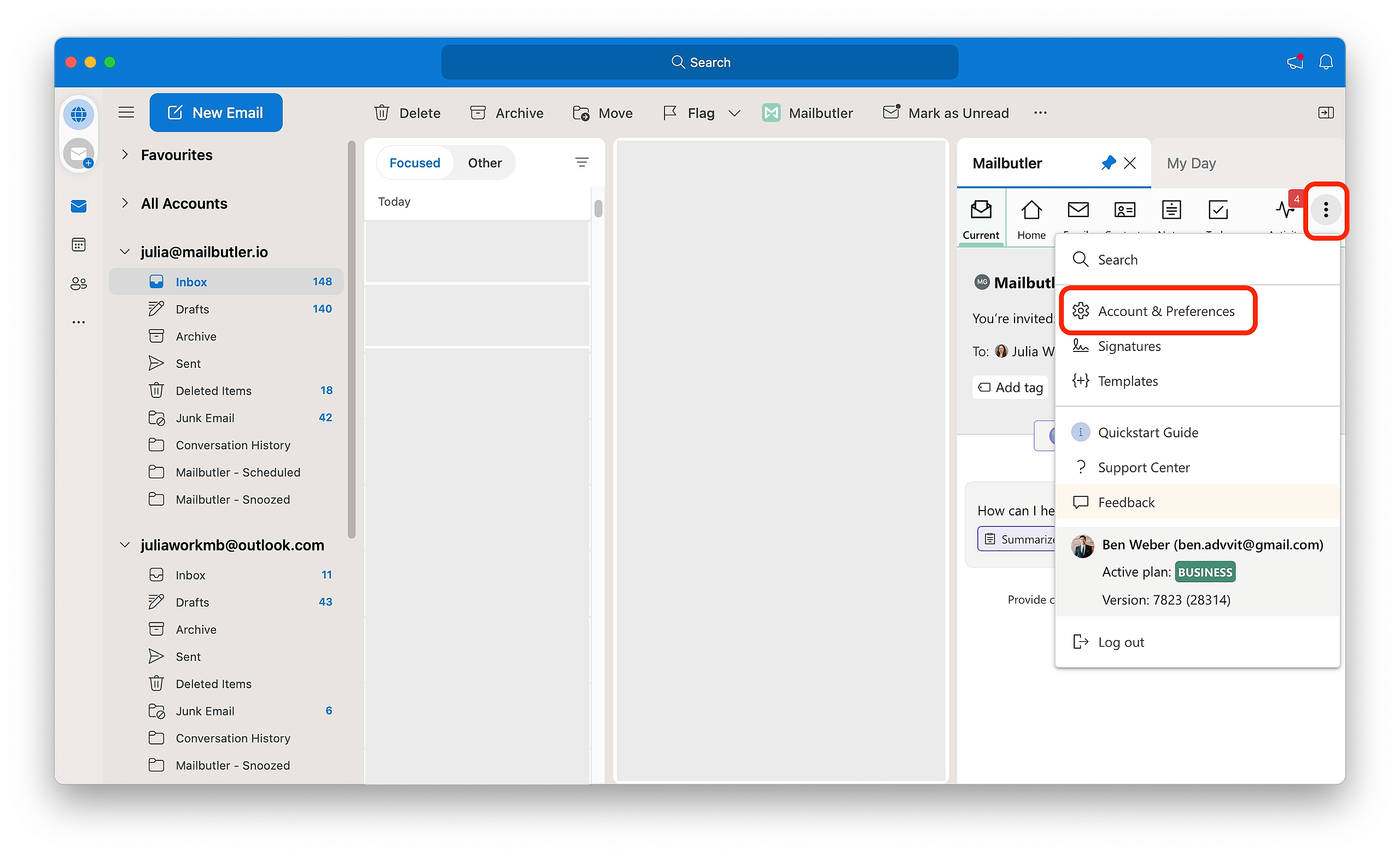The width and height of the screenshot is (1400, 856).
Task: Click the Move toolbar button
Action: click(x=603, y=113)
